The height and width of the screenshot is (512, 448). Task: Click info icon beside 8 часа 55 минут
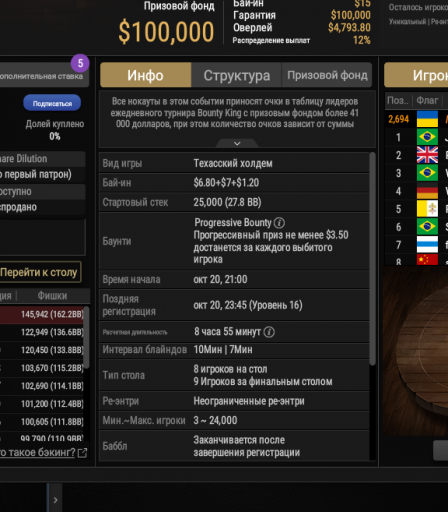click(269, 332)
